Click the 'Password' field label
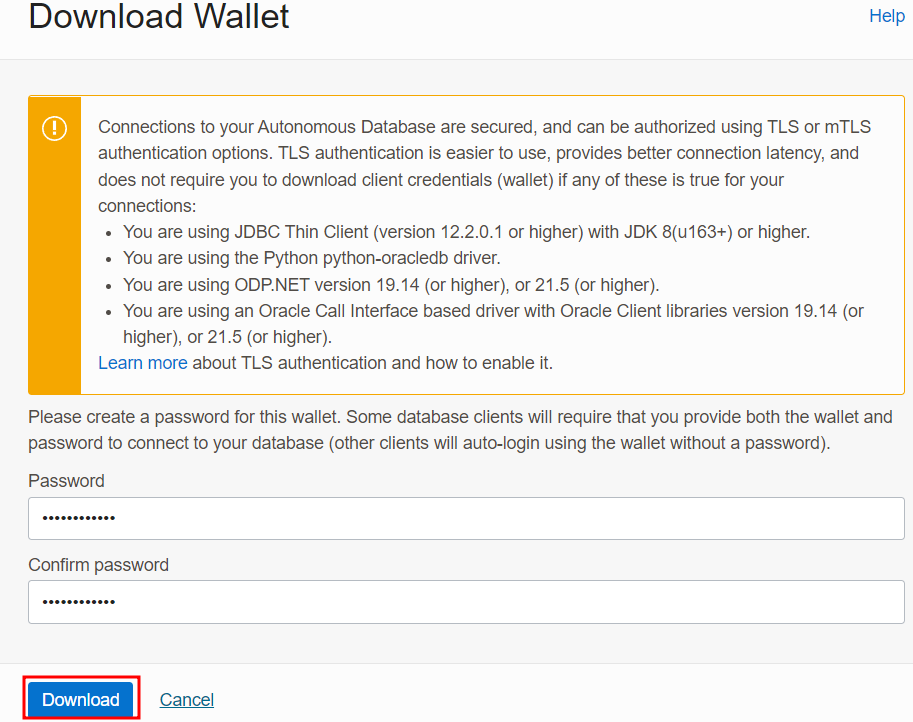Screen dimensions: 913x722 pyautogui.click(x=66, y=481)
